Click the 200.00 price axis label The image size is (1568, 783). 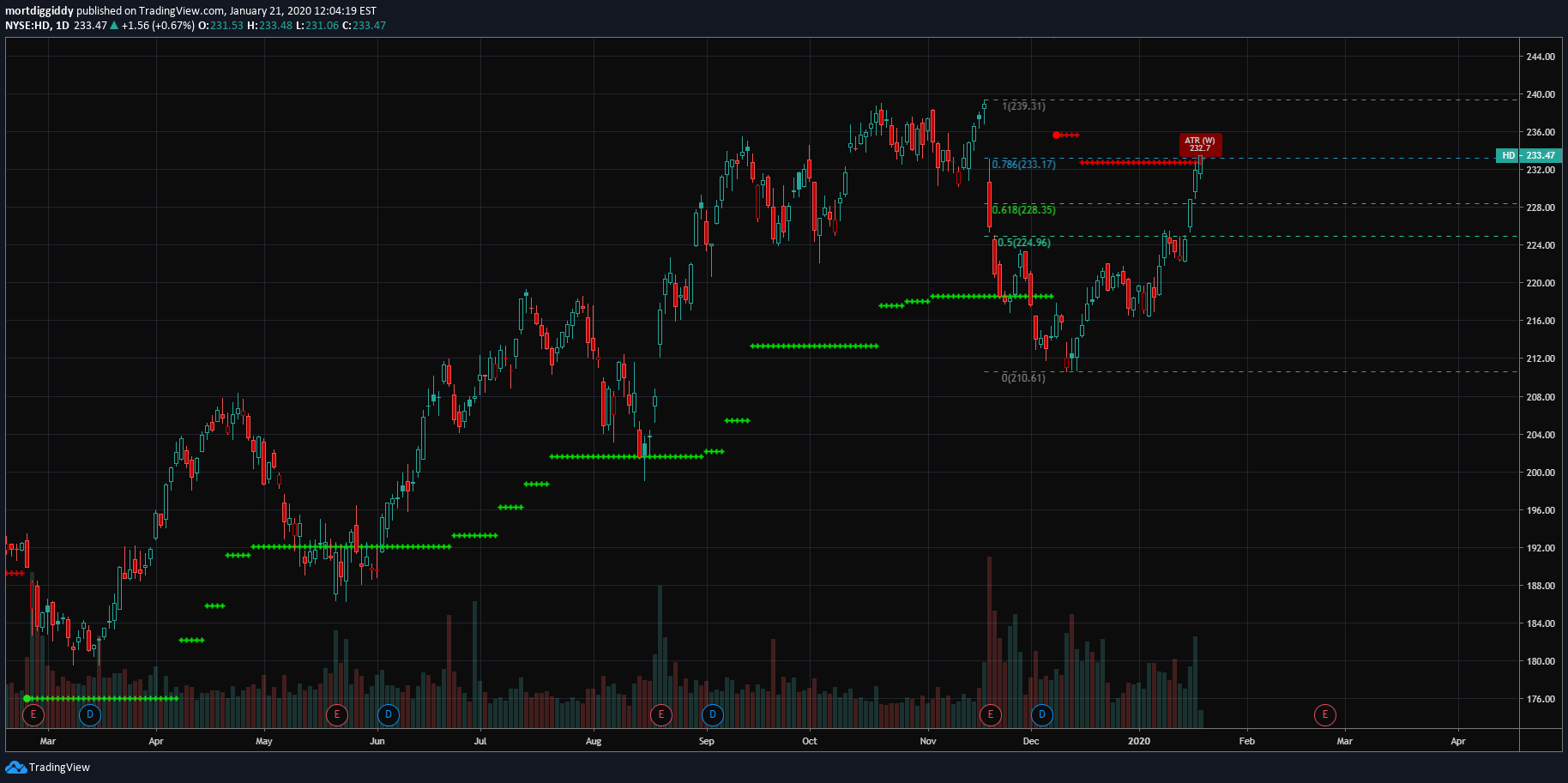tap(1541, 473)
